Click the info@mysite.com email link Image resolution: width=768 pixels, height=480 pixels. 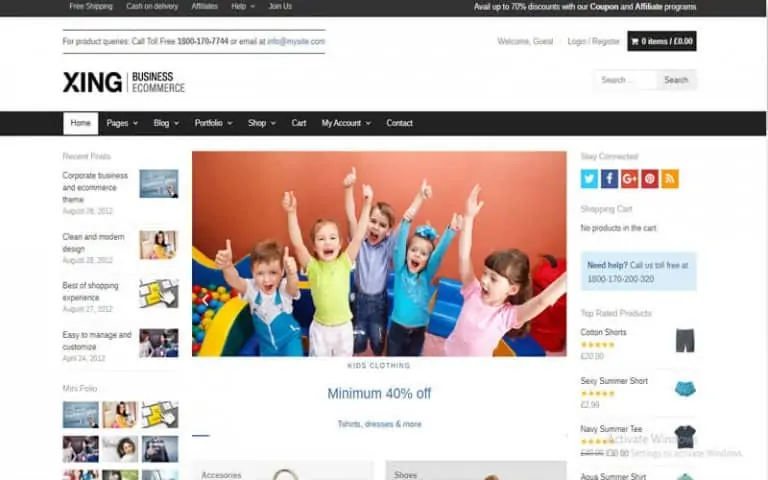[296, 42]
